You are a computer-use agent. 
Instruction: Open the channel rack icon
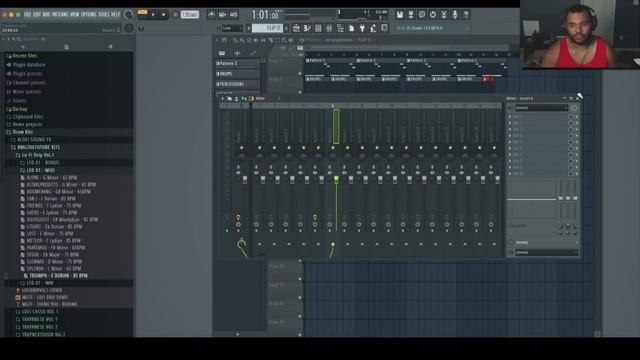[x=318, y=28]
